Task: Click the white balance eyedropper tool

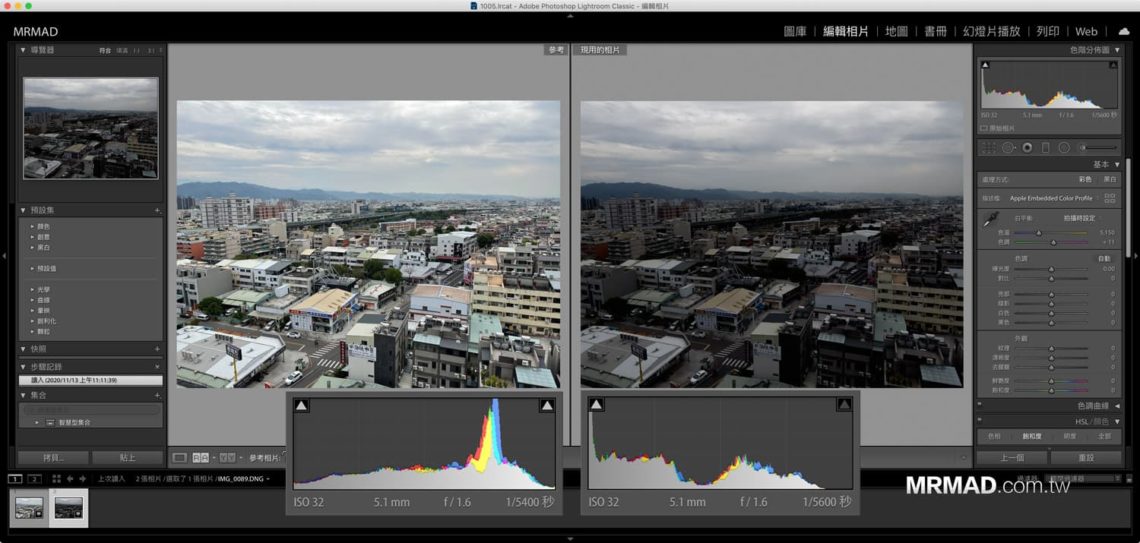Action: (989, 222)
